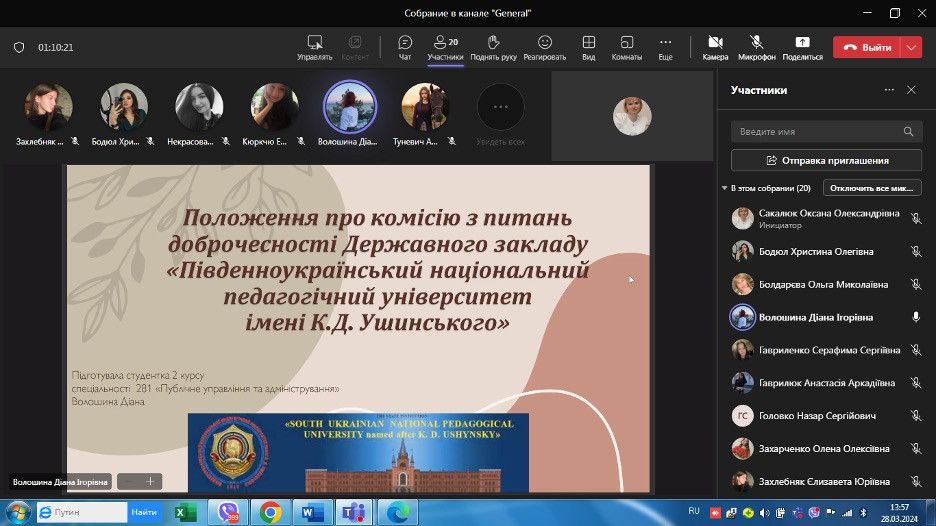936x526 pixels.
Task: Open more options in the Участники panel header
Action: [x=889, y=90]
